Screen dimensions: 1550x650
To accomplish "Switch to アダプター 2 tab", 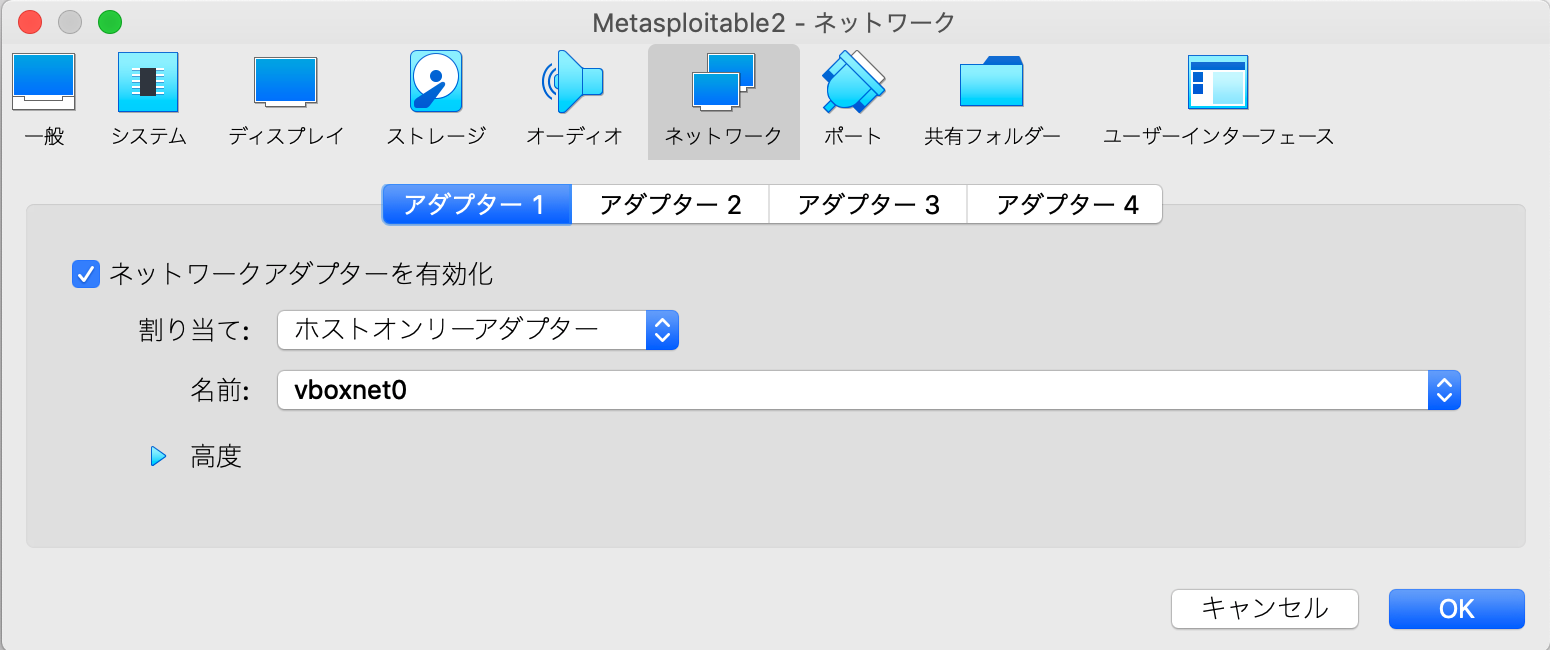I will pos(670,205).
